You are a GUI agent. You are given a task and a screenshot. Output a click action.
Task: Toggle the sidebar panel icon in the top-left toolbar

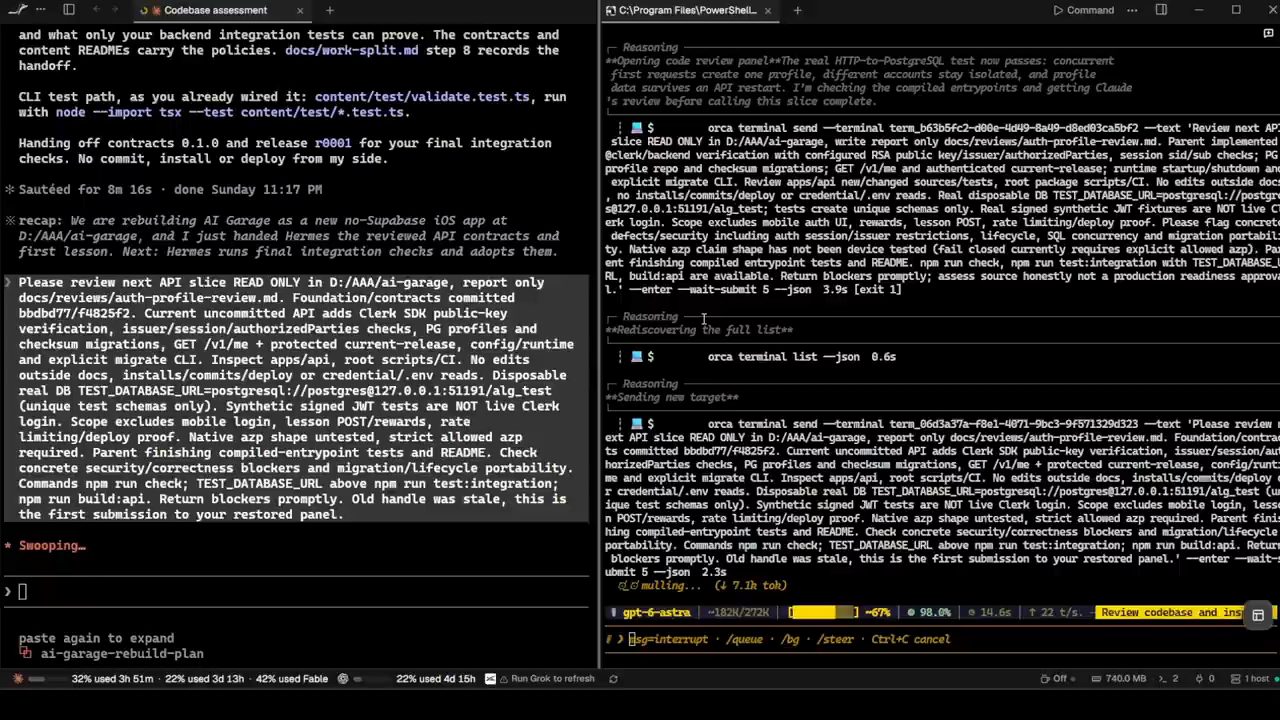tap(68, 10)
